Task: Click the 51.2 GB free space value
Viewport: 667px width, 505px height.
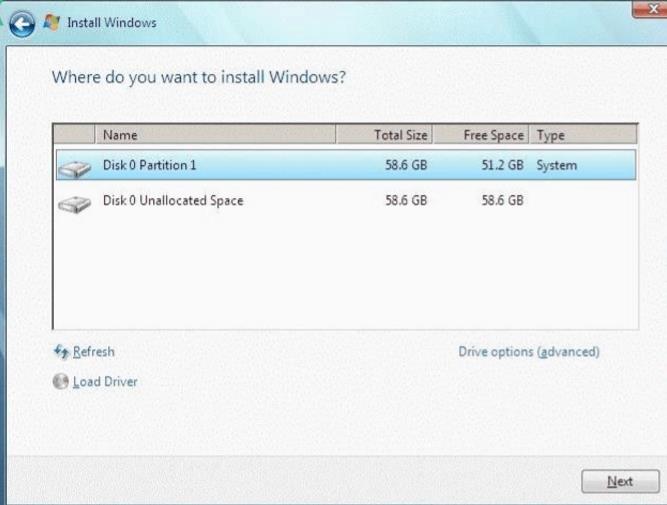Action: (x=502, y=165)
